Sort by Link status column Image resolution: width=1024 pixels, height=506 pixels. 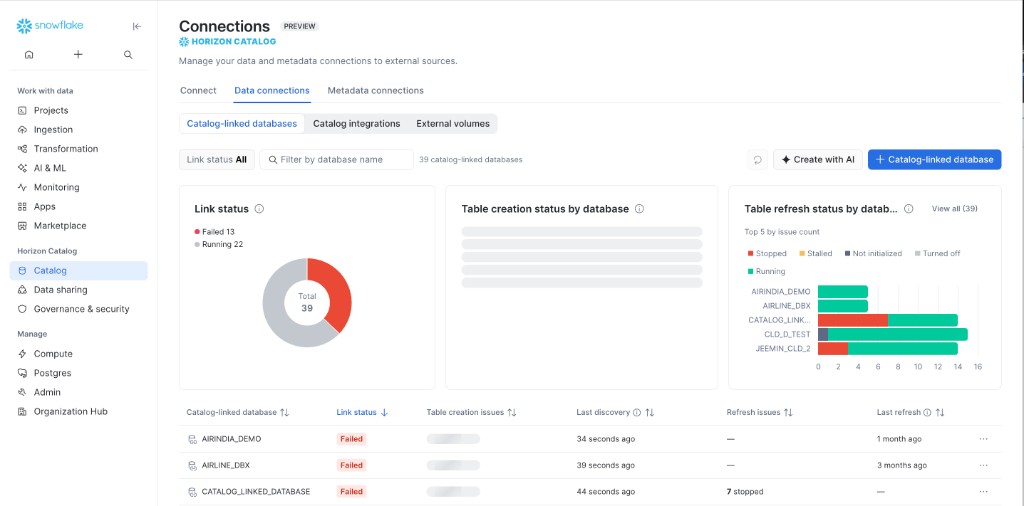(362, 413)
